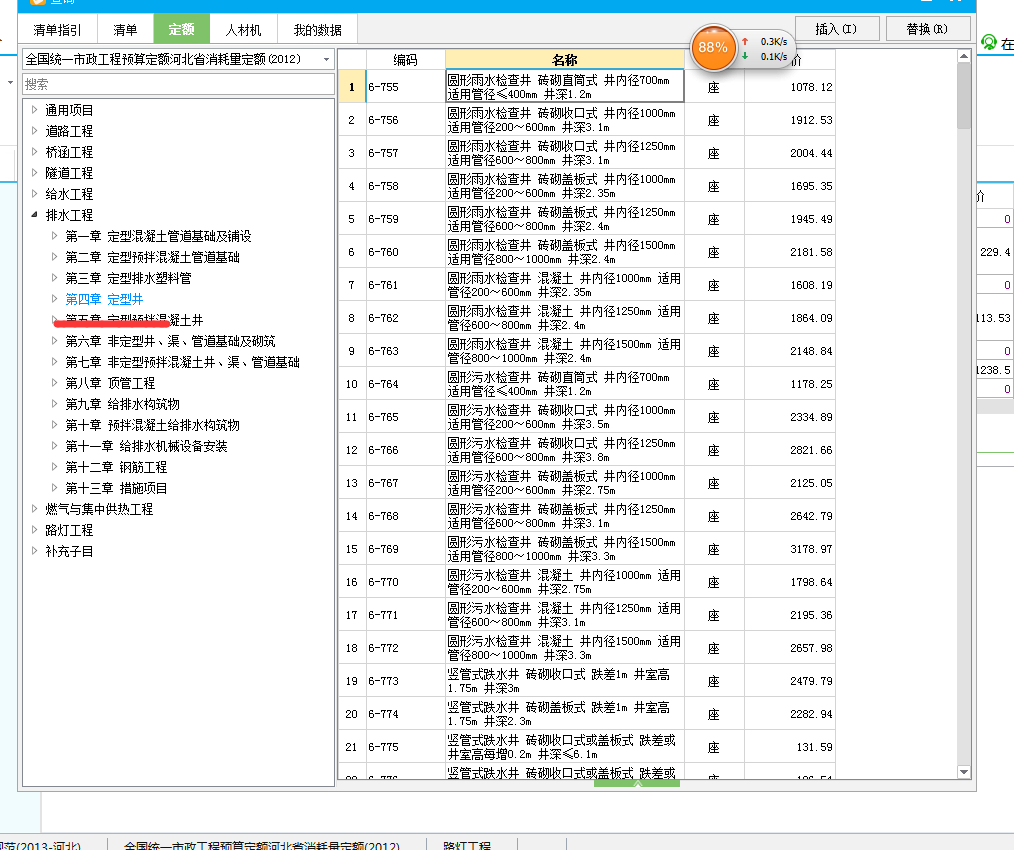
Task: Select 第六章 非定型井、渠、管道基础及砌筑
Action: (x=170, y=341)
